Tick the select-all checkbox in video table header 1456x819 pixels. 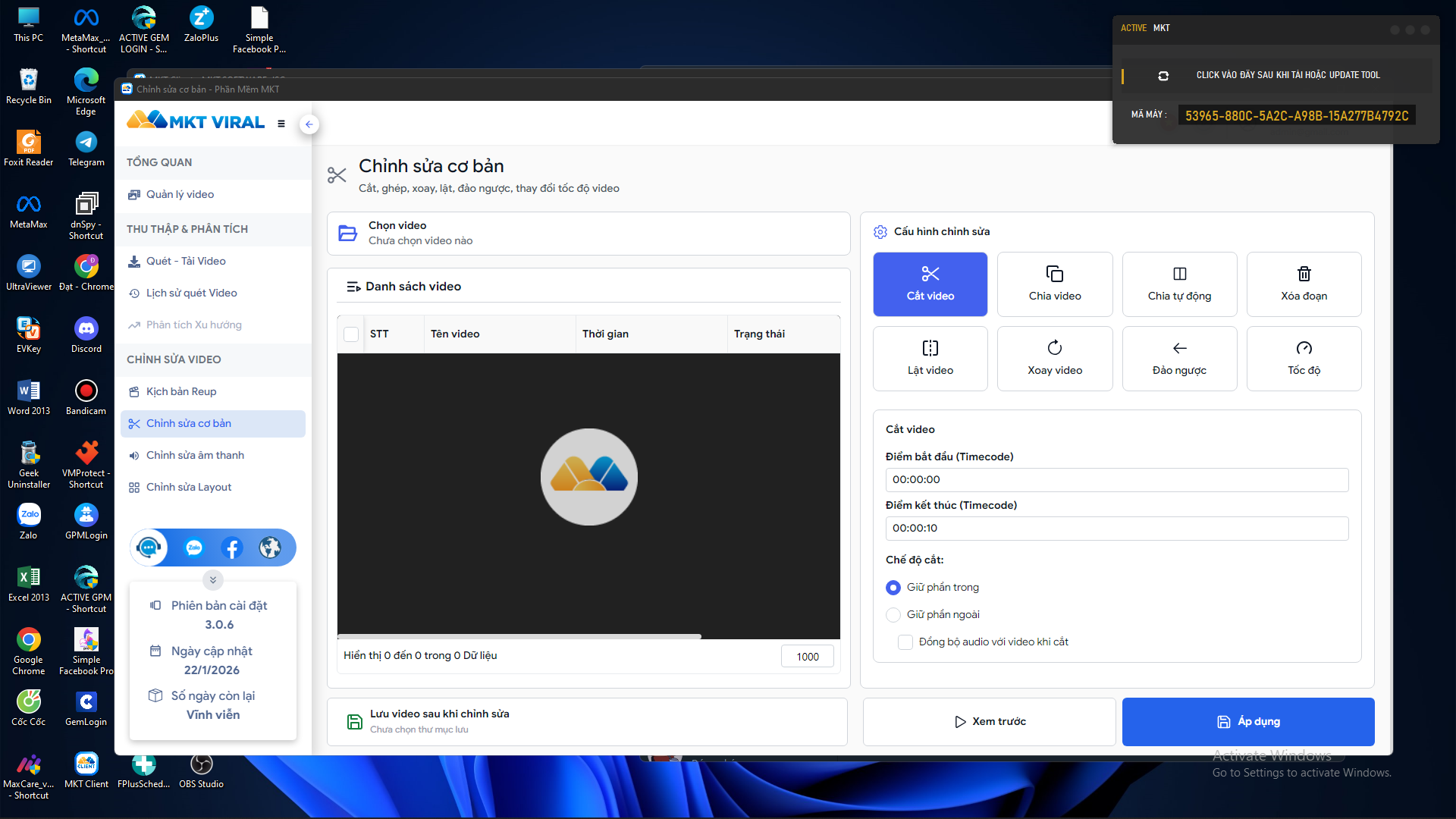pos(351,334)
